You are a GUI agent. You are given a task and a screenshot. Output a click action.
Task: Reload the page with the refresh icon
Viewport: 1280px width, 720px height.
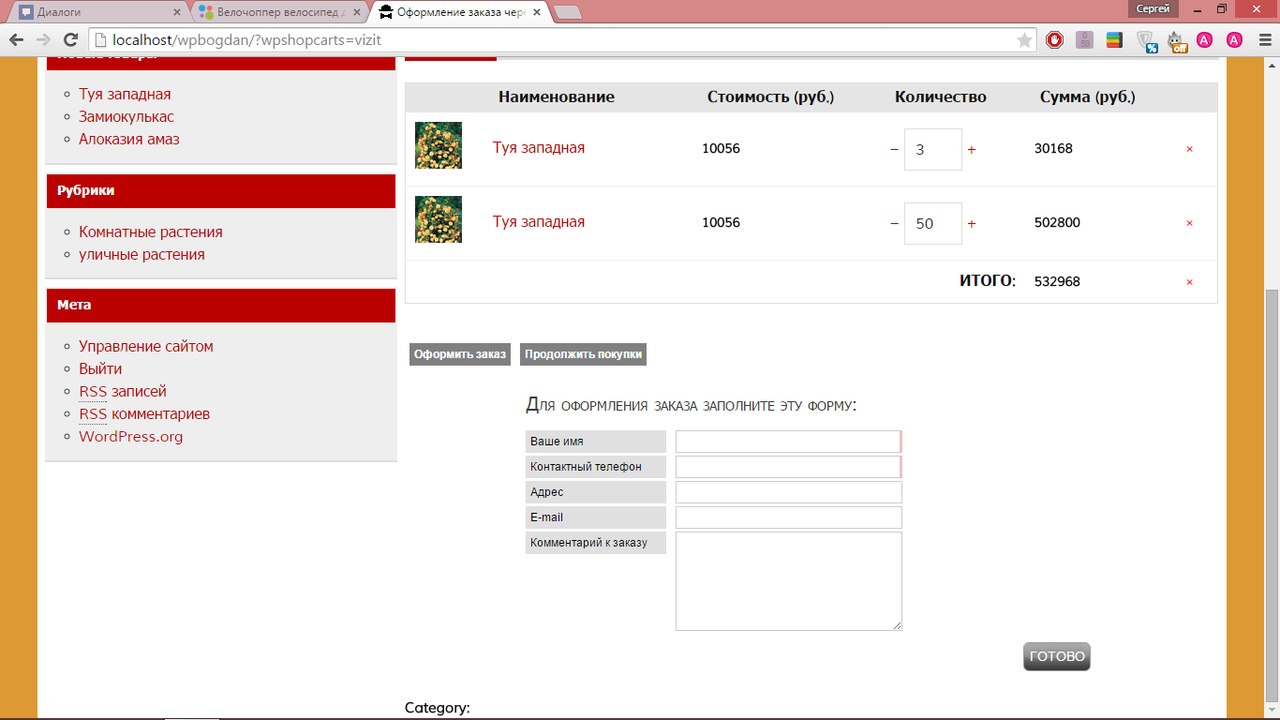(x=70, y=40)
